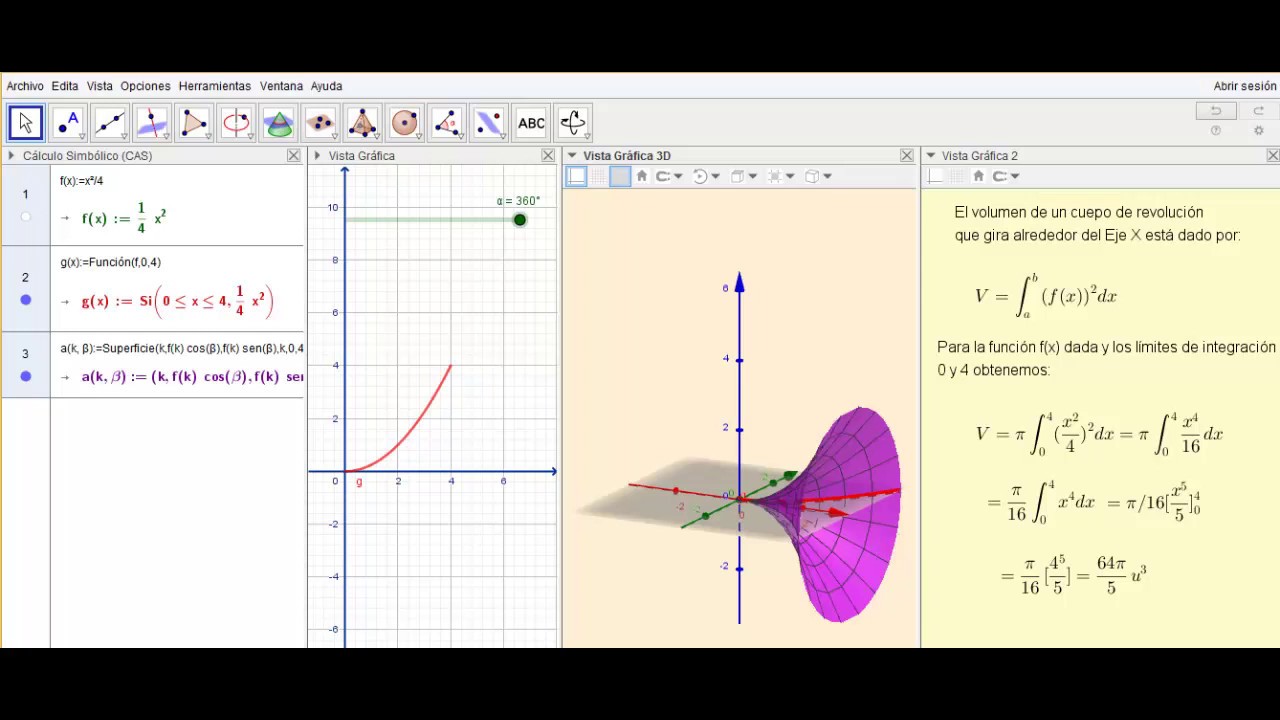The height and width of the screenshot is (720, 1280).
Task: Select the Move arrow tool
Action: 26,123
